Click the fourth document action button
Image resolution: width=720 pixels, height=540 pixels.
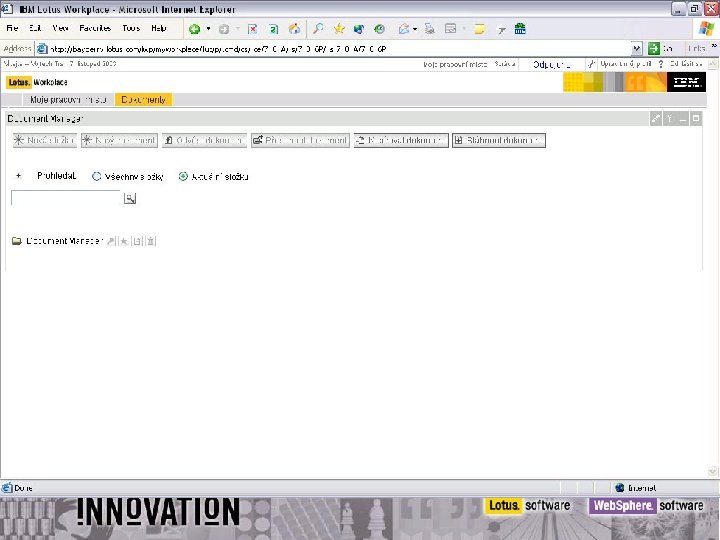point(300,141)
